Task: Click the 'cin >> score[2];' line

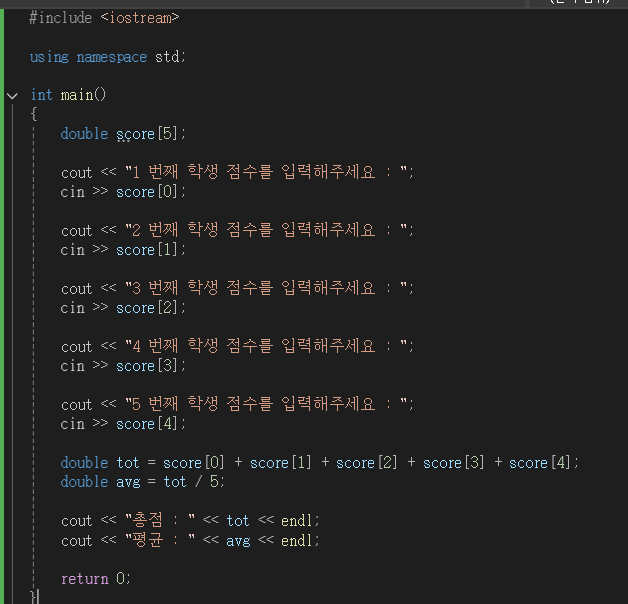Action: pyautogui.click(x=123, y=308)
